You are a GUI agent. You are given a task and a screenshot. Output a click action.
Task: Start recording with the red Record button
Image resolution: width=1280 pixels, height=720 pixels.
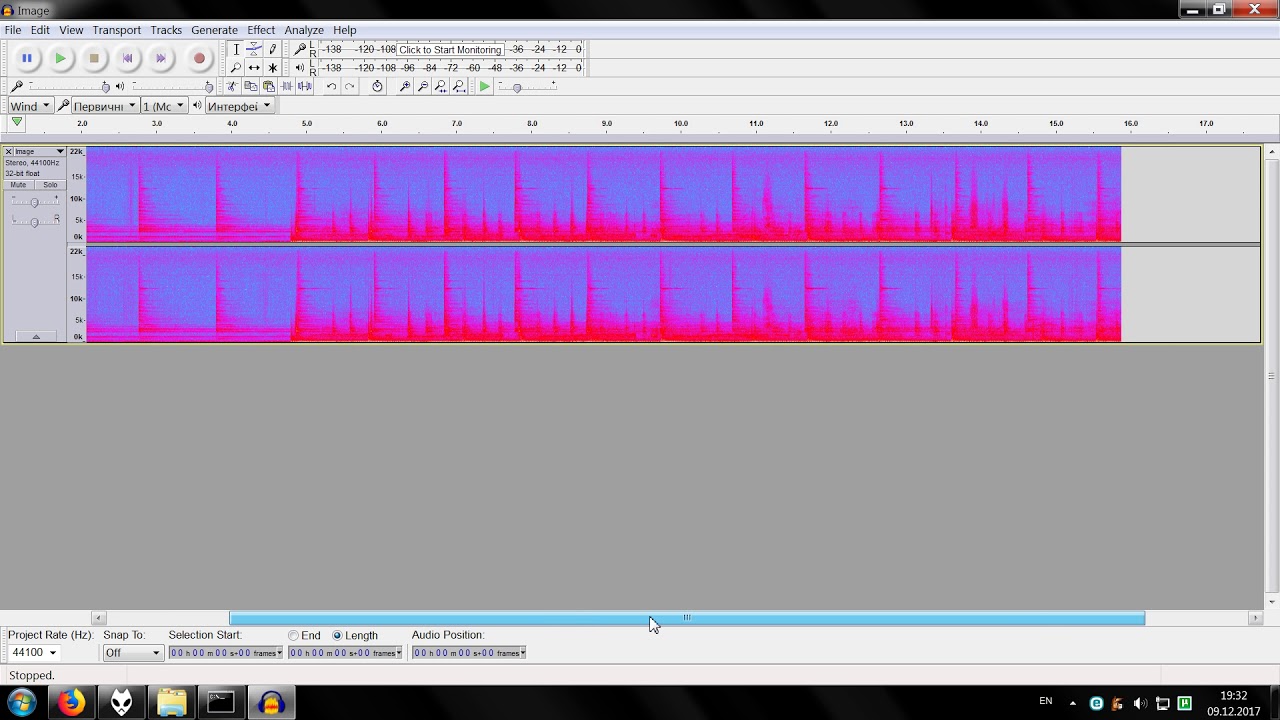pyautogui.click(x=199, y=59)
